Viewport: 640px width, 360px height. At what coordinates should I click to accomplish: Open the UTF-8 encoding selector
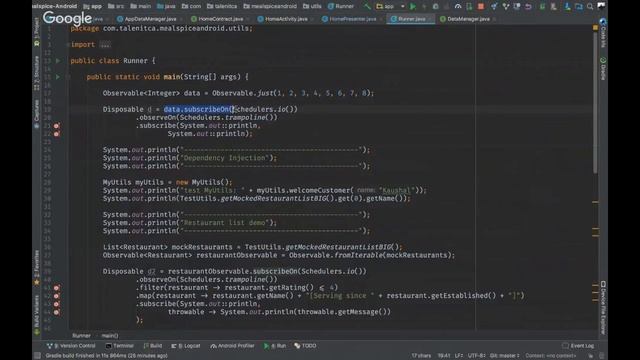tap(476, 356)
